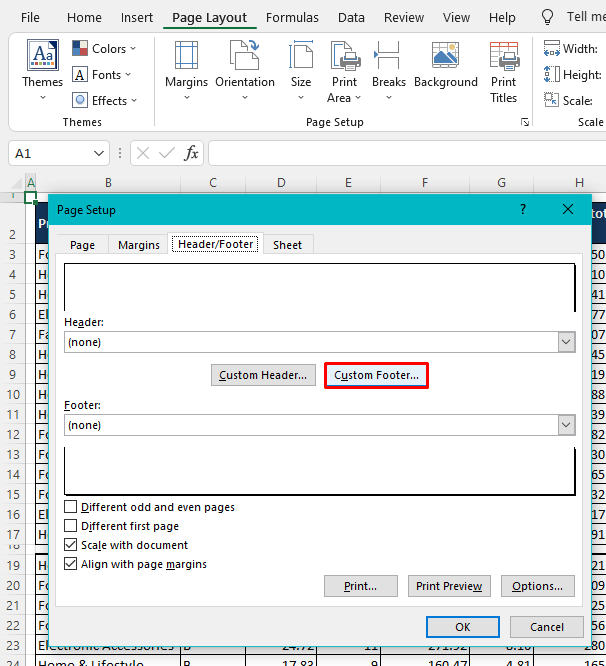Expand the Margins dropdown arrow
The width and height of the screenshot is (606, 666).
tap(186, 98)
